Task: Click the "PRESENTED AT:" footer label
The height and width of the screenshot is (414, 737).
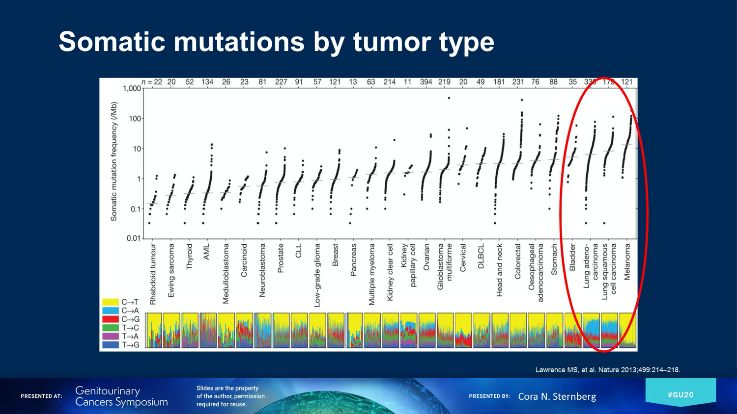Action: (x=41, y=396)
